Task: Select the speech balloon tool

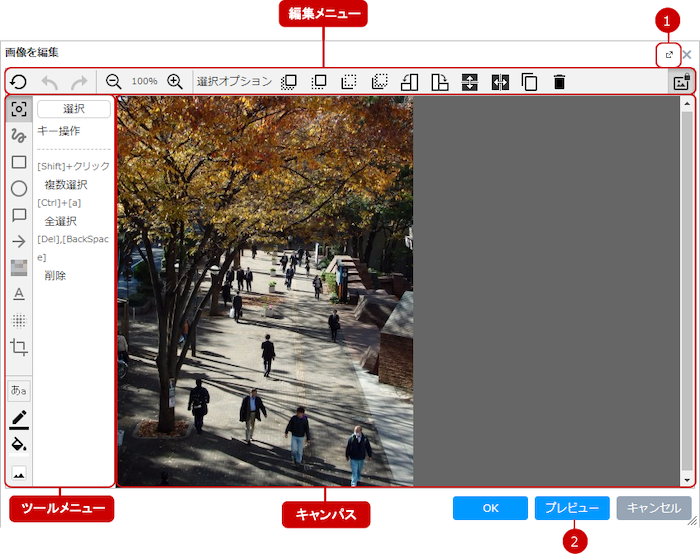Action: pyautogui.click(x=19, y=215)
